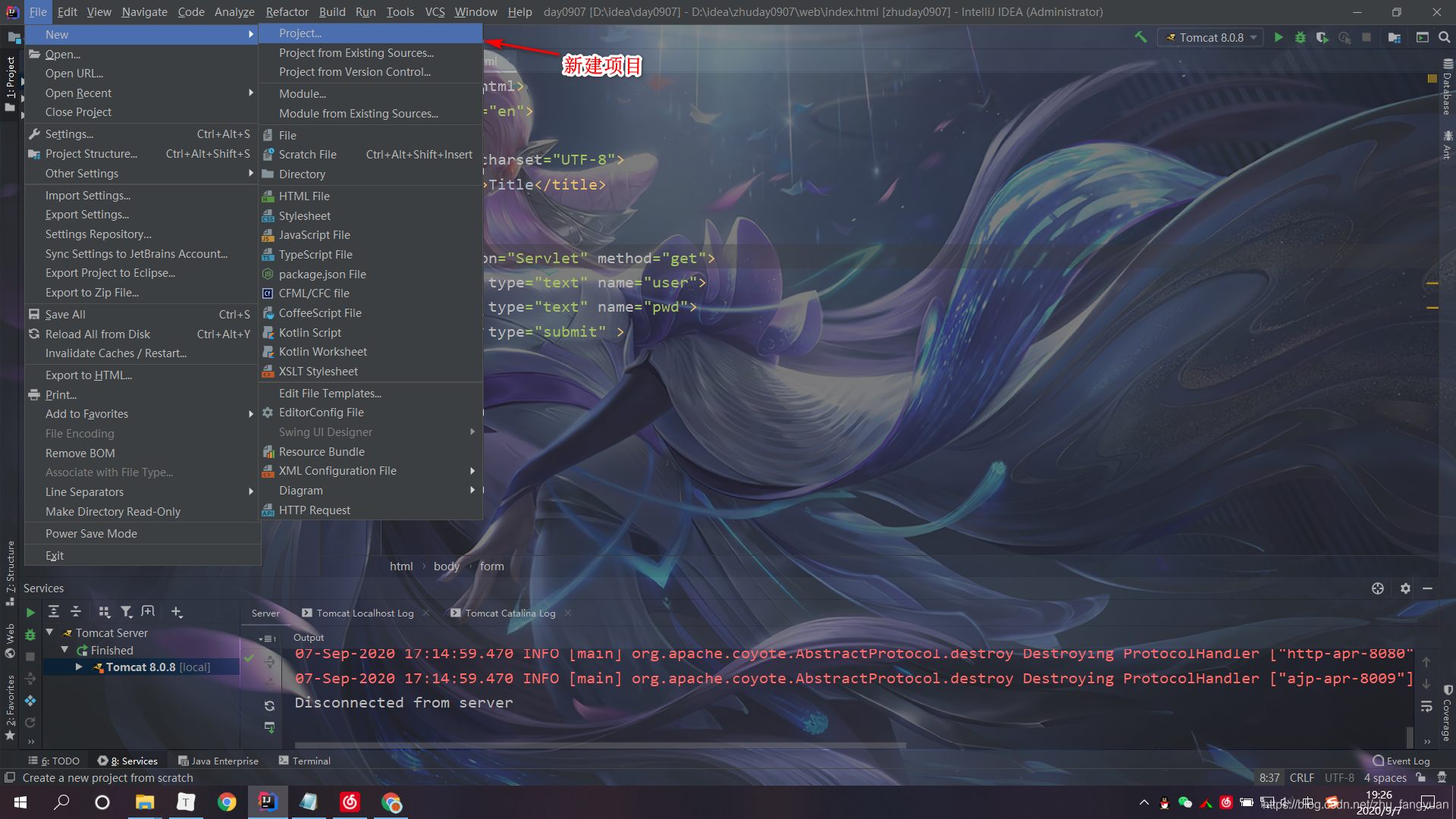This screenshot has height=819, width=1456.
Task: Click the green Debug bug in Services sidebar
Action: 30,635
